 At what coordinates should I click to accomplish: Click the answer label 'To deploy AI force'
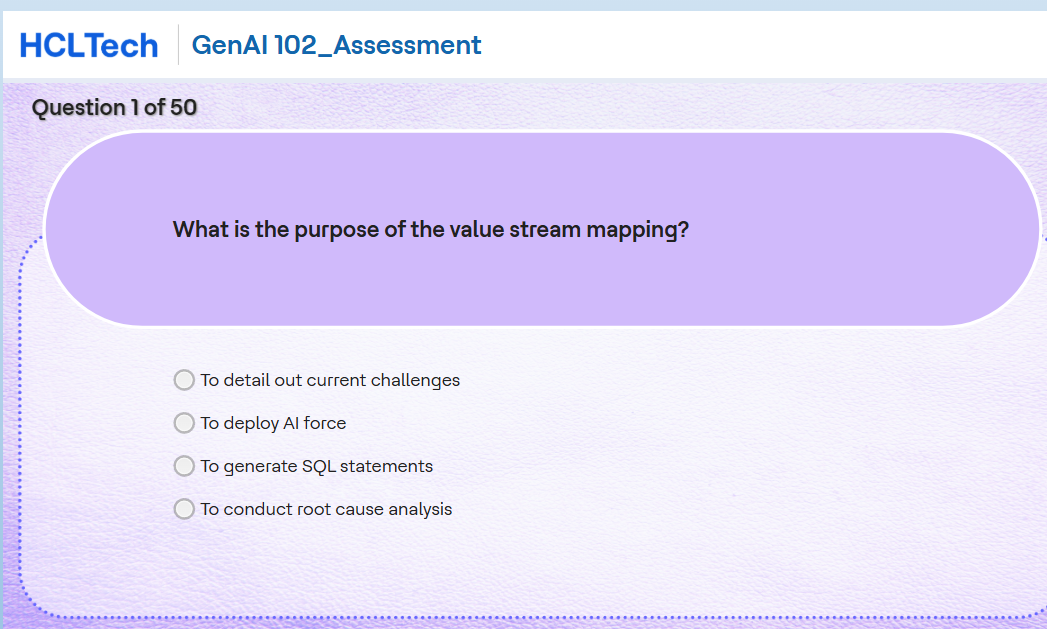coord(273,423)
